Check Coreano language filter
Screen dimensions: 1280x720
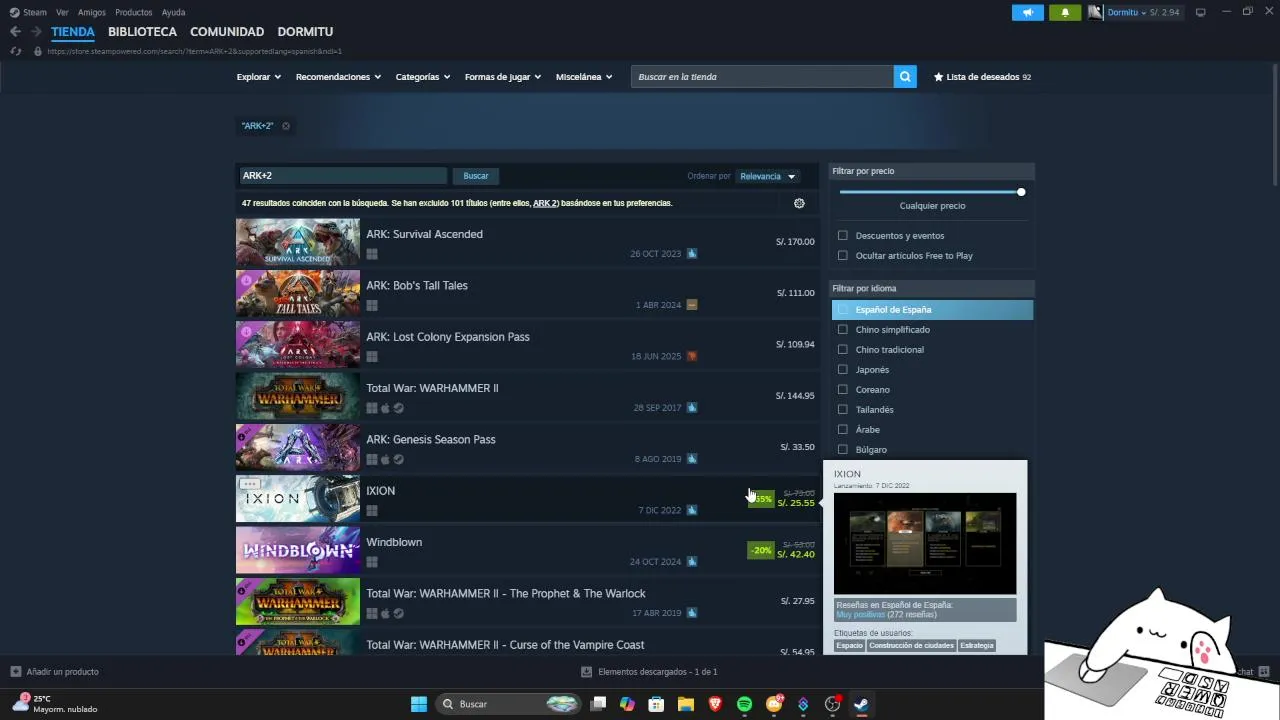(843, 390)
